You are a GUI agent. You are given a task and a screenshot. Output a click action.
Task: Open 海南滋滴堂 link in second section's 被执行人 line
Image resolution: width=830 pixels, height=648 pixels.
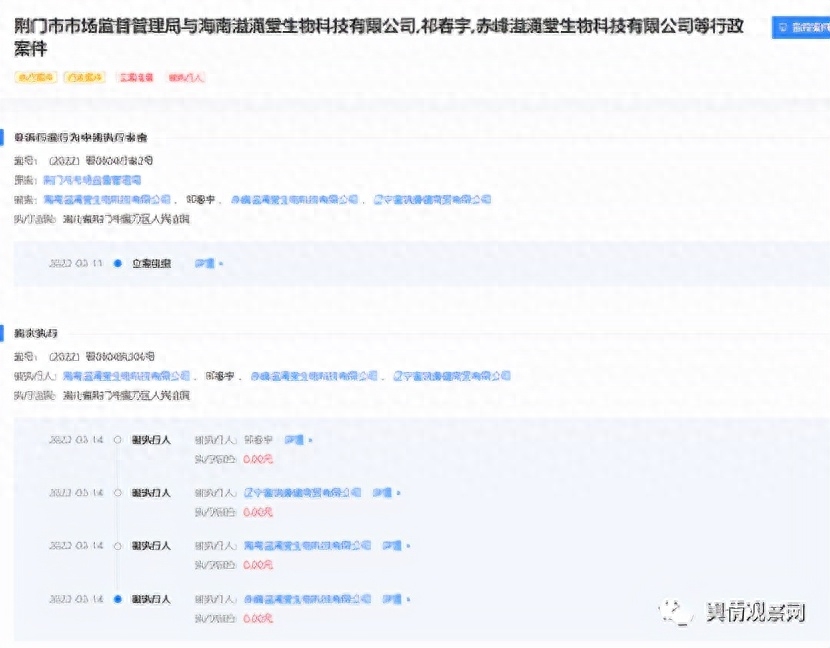(x=126, y=377)
